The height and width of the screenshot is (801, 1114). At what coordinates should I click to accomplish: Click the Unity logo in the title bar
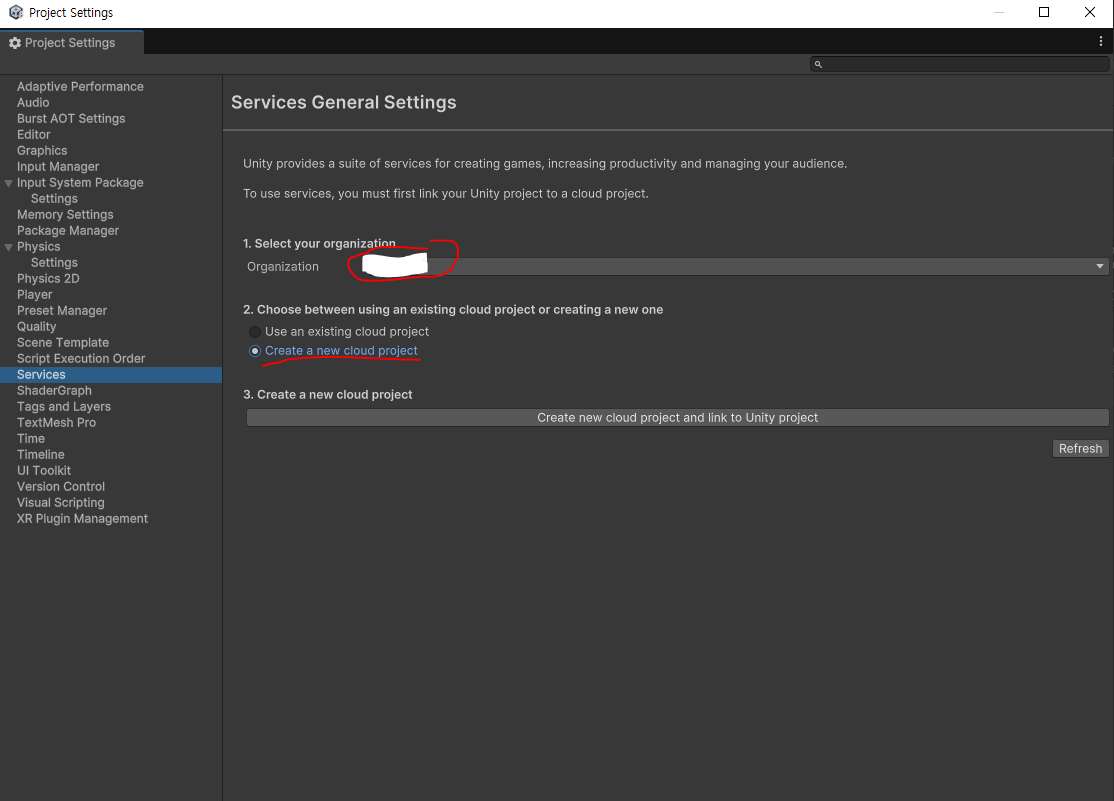tap(16, 12)
